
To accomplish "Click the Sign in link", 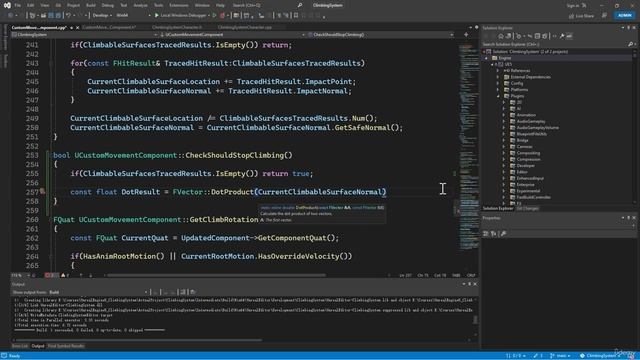I will 573,5.
